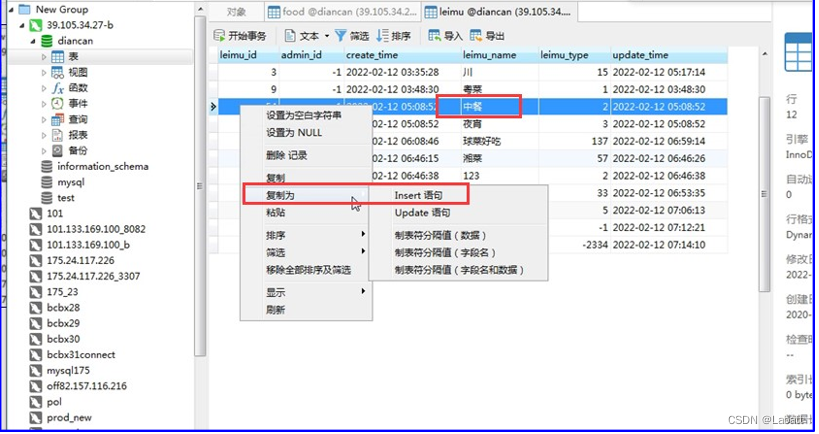Select the 查询 queries icon
This screenshot has height=434, width=819.
pos(57,119)
